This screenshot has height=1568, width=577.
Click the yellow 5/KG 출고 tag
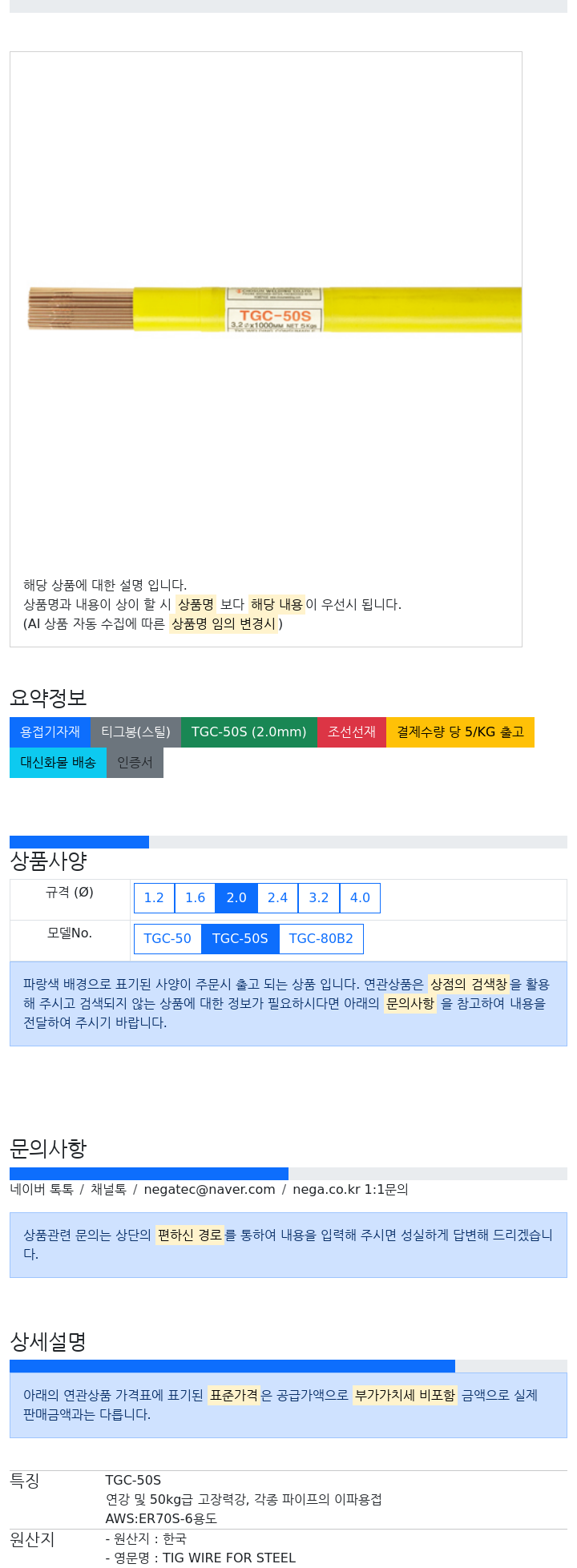tap(460, 732)
